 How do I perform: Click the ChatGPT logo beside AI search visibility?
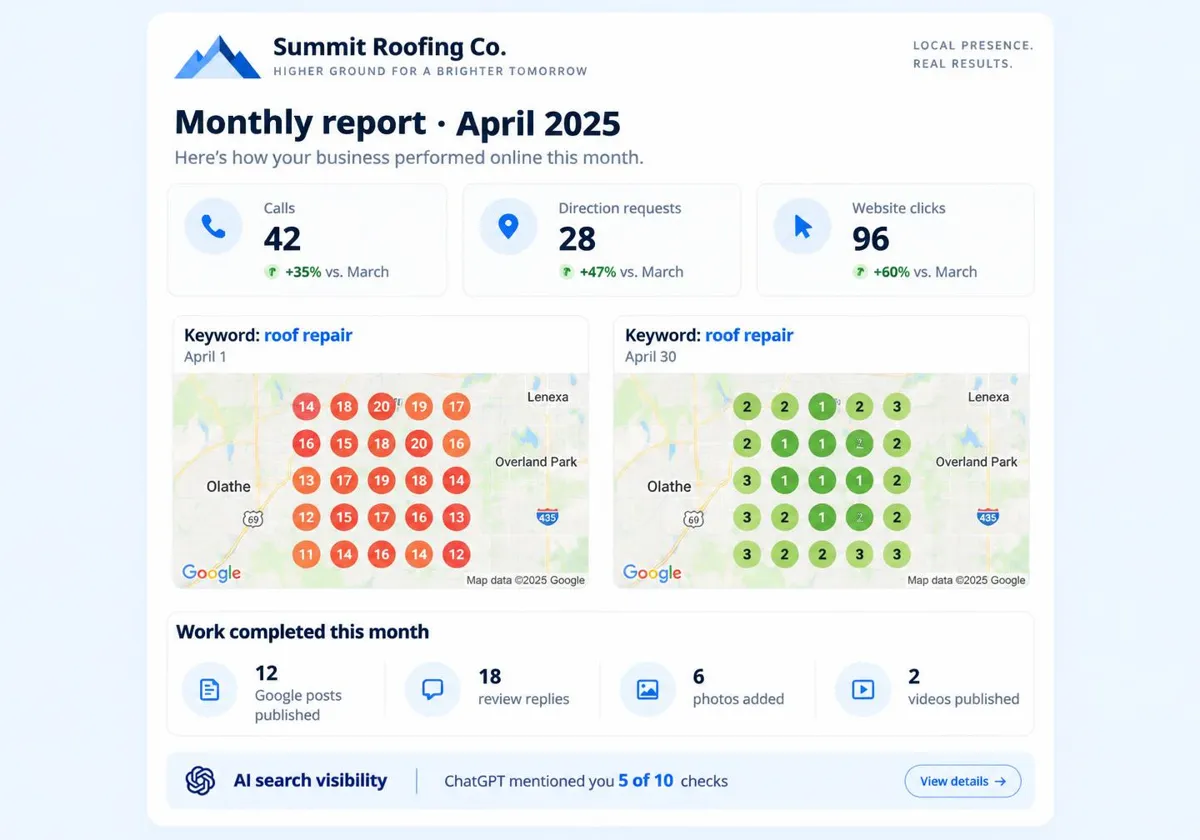(200, 781)
